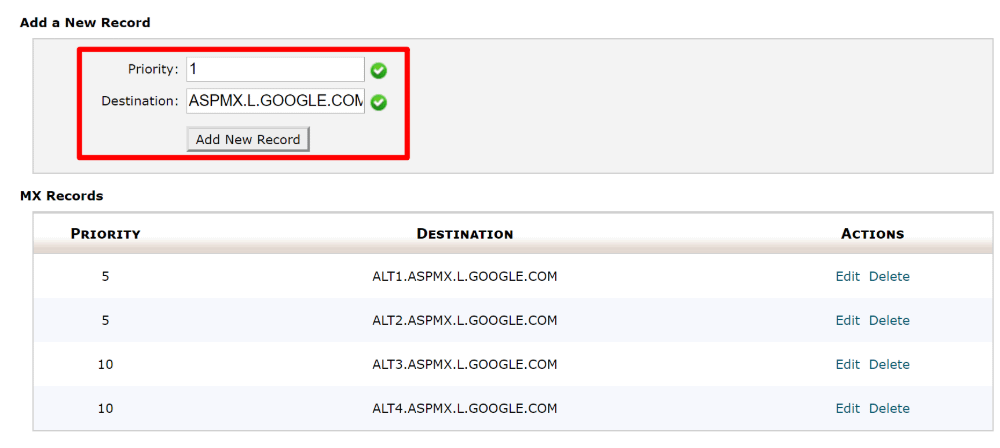Screen dimensions: 1000x448
Task: Click the Destination column header
Action: coord(465,234)
